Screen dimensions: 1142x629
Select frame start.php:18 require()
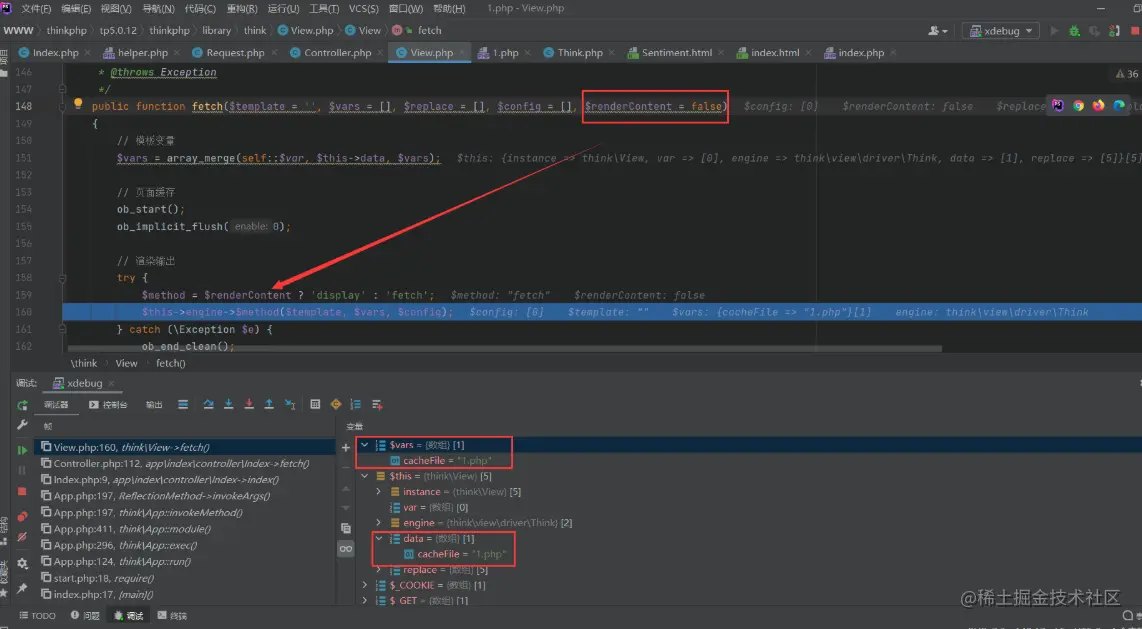coord(185,578)
